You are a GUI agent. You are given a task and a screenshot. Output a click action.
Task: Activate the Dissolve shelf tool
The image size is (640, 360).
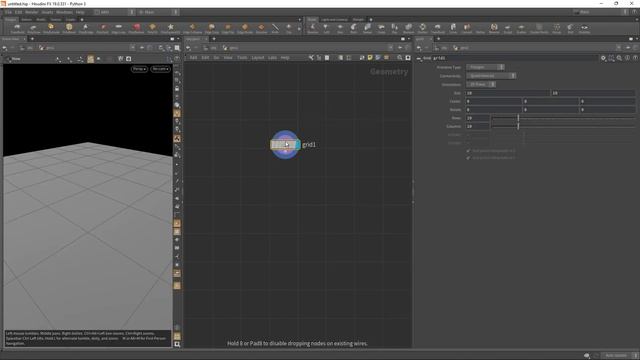261,28
